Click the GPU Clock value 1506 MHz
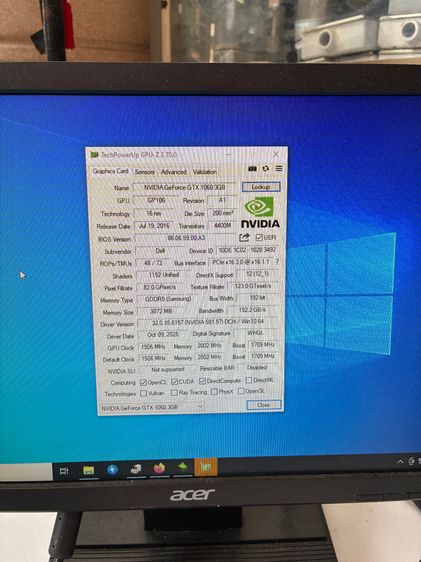Screen dimensions: 421x562 tap(153, 347)
